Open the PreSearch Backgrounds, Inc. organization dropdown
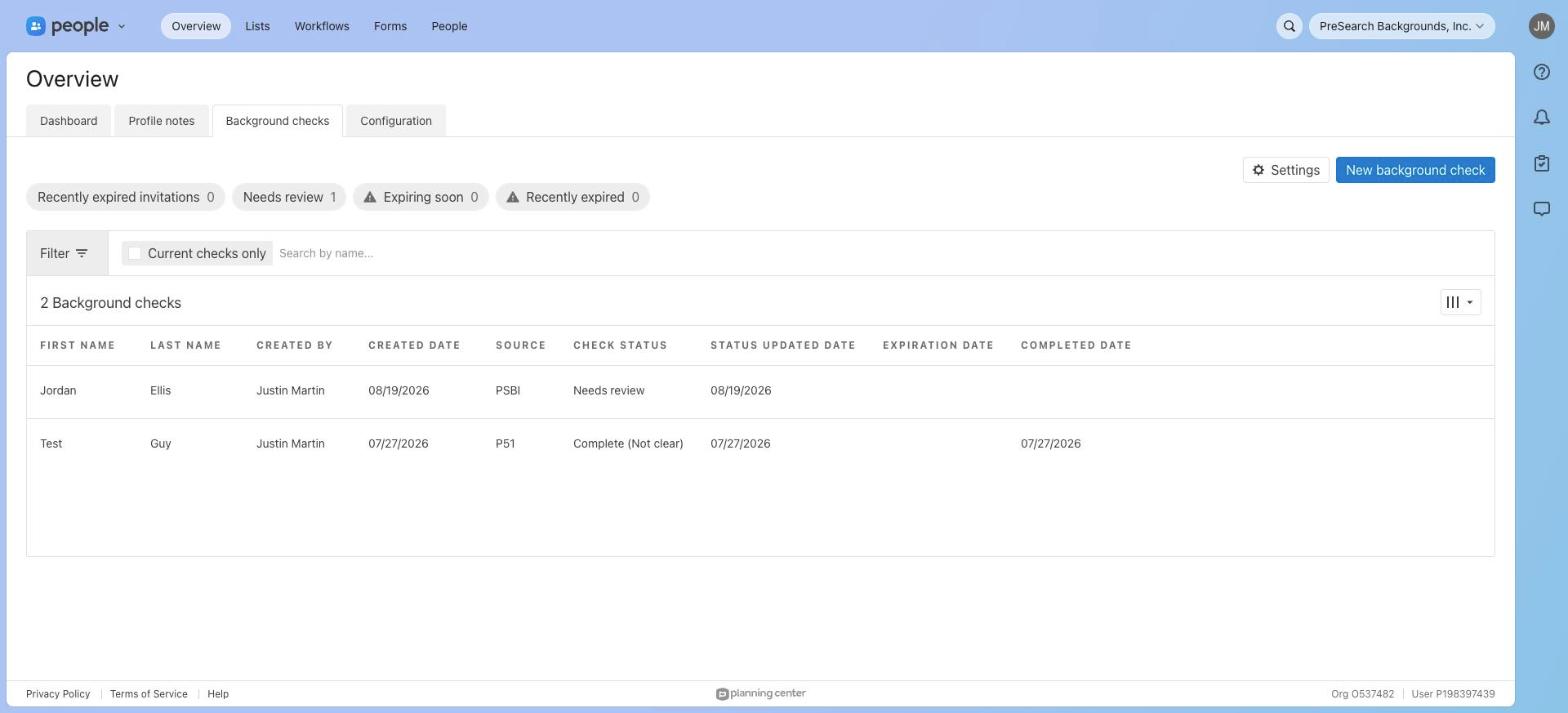The image size is (1568, 713). click(x=1401, y=26)
